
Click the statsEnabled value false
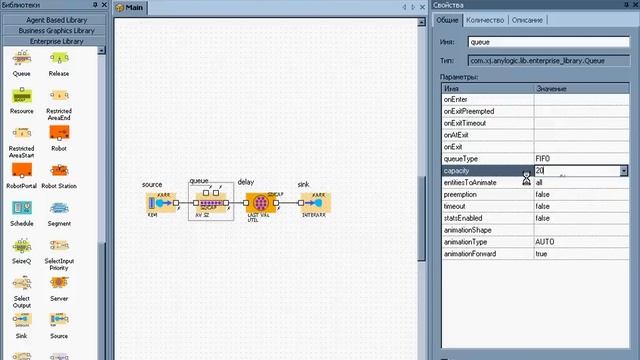click(582, 218)
